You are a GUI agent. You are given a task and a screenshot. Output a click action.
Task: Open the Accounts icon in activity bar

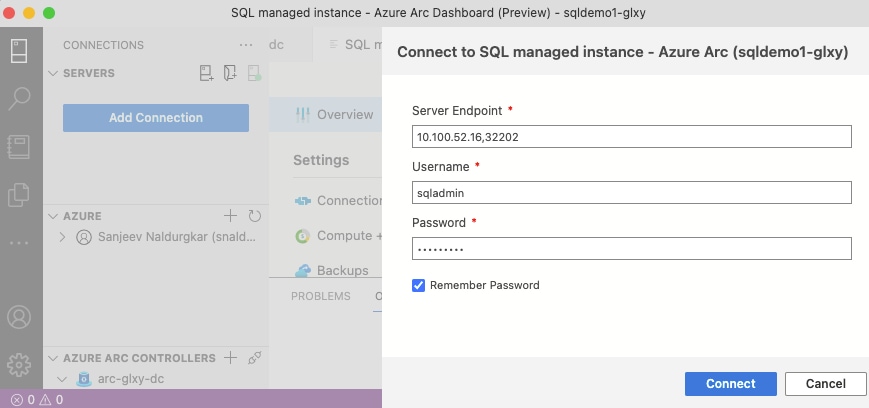click(19, 317)
